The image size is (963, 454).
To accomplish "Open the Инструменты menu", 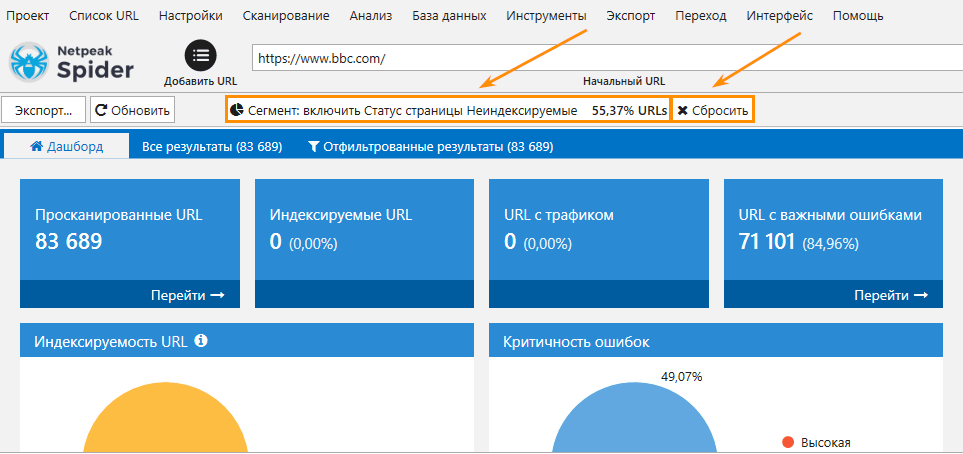I will pyautogui.click(x=546, y=16).
